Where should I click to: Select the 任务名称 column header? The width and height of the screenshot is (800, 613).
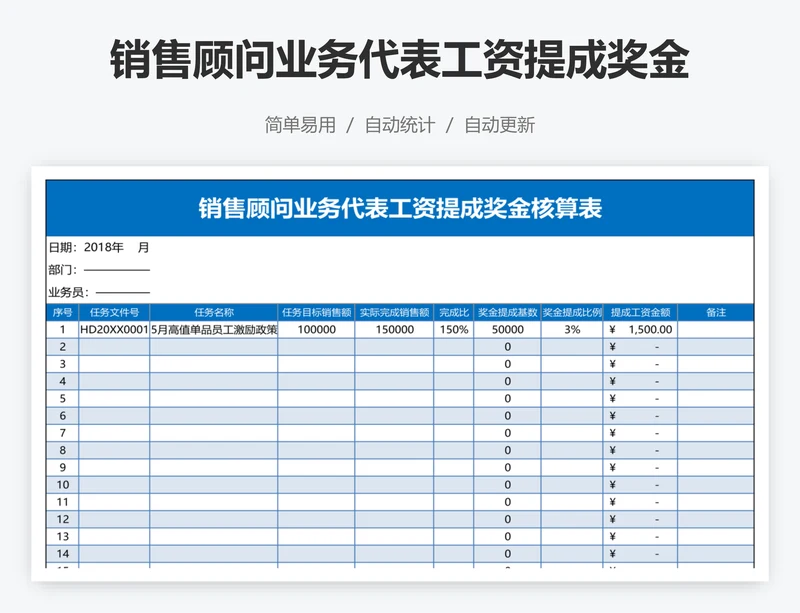pyautogui.click(x=214, y=312)
